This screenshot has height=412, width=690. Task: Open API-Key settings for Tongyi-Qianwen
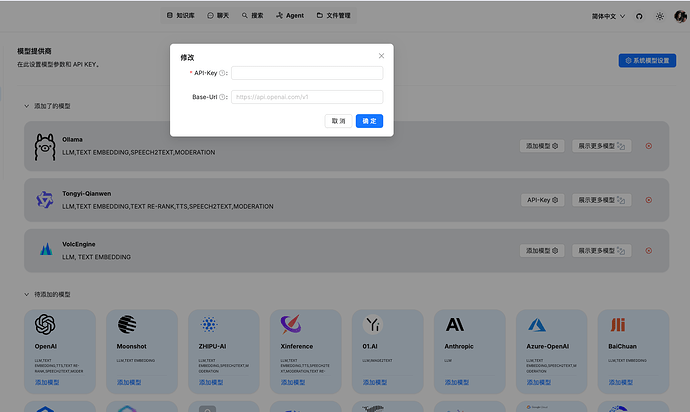coord(542,200)
